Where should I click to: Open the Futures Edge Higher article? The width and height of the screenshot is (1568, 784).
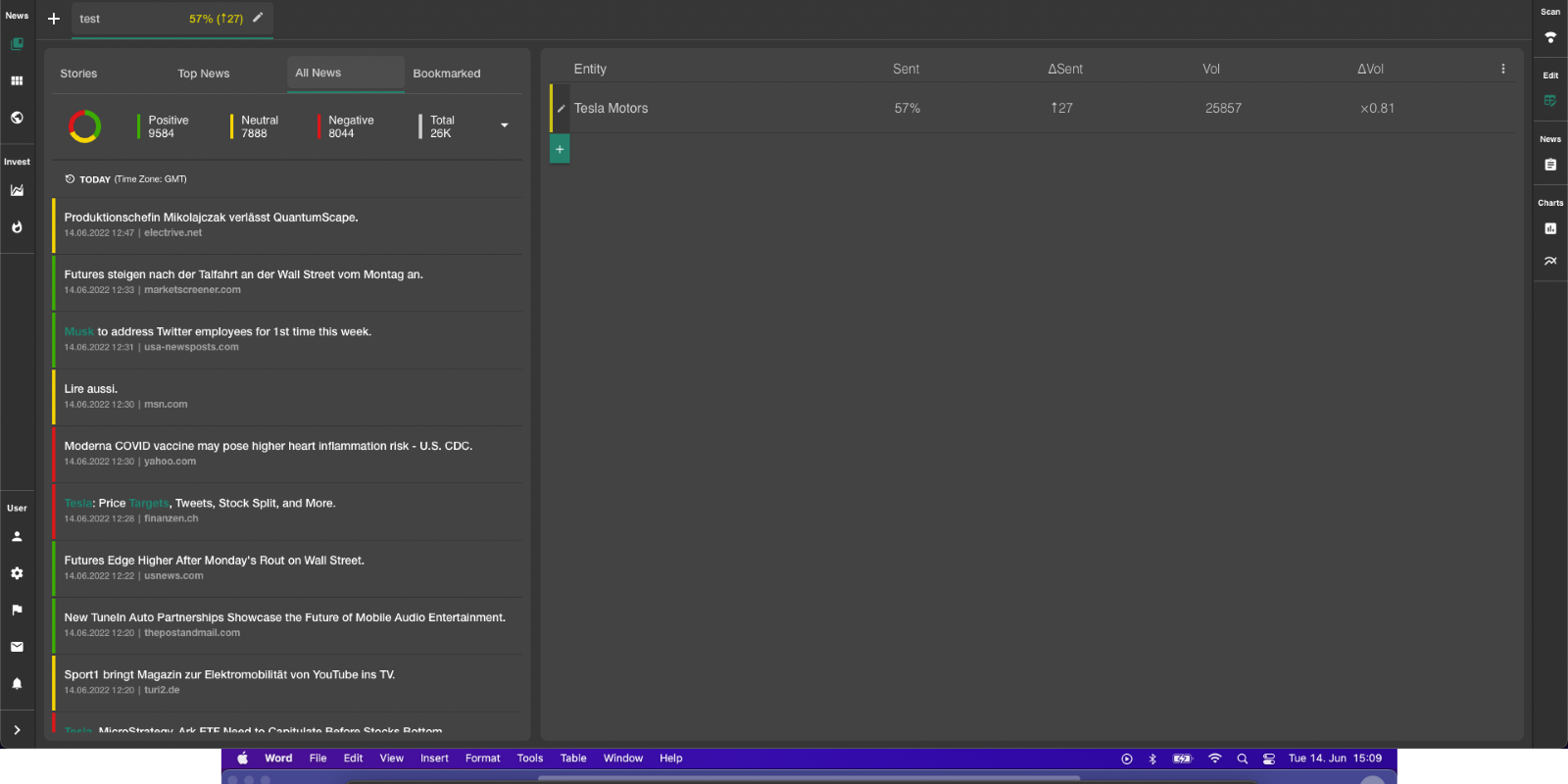[287, 568]
